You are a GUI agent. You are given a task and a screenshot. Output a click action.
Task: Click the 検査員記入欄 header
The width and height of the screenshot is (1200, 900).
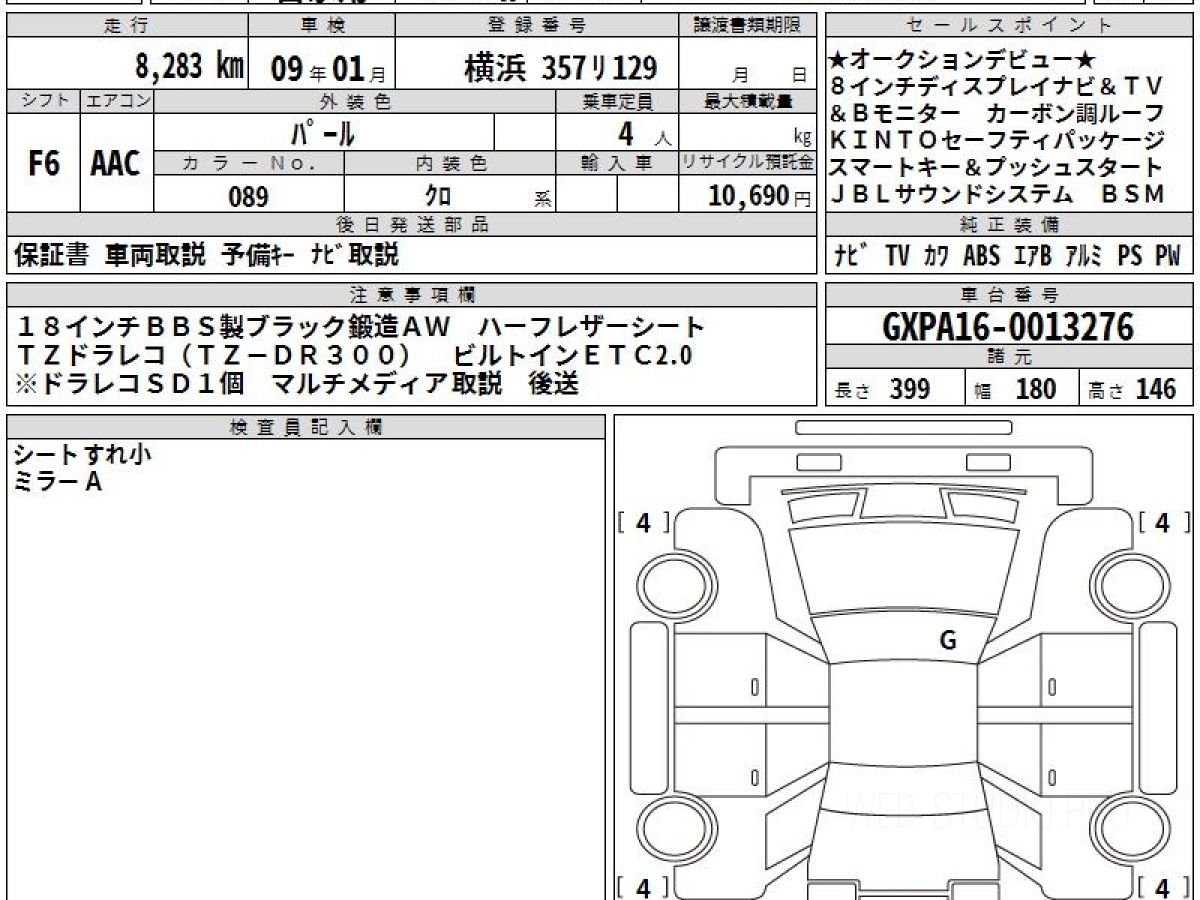click(306, 427)
